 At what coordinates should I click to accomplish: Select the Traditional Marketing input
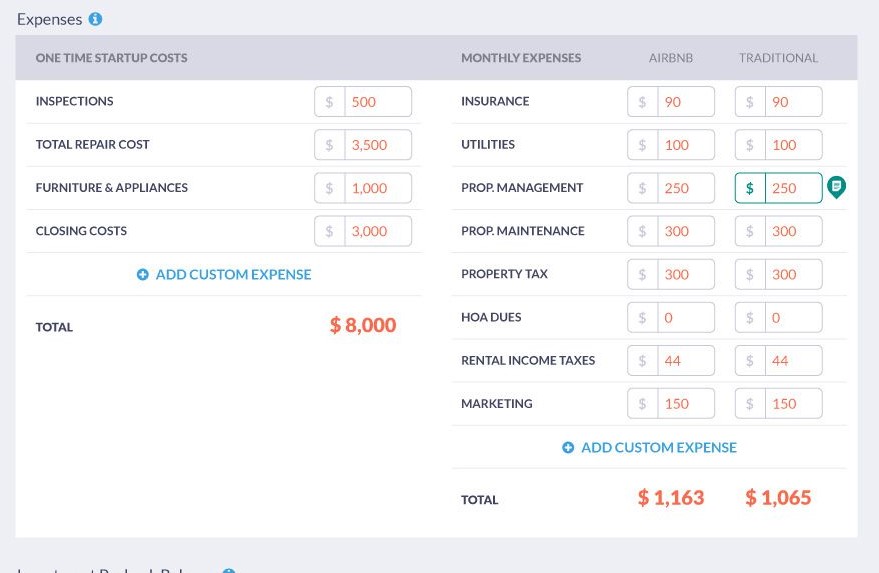pos(793,404)
